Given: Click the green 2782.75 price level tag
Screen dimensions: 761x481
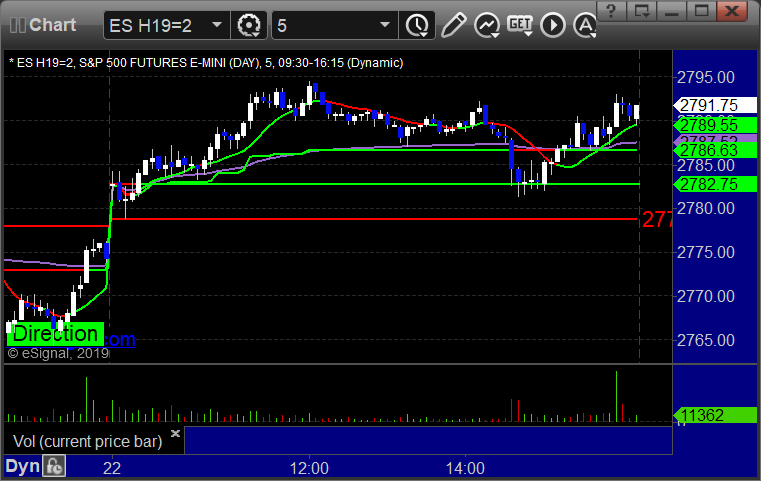Looking at the screenshot, I should [x=714, y=184].
